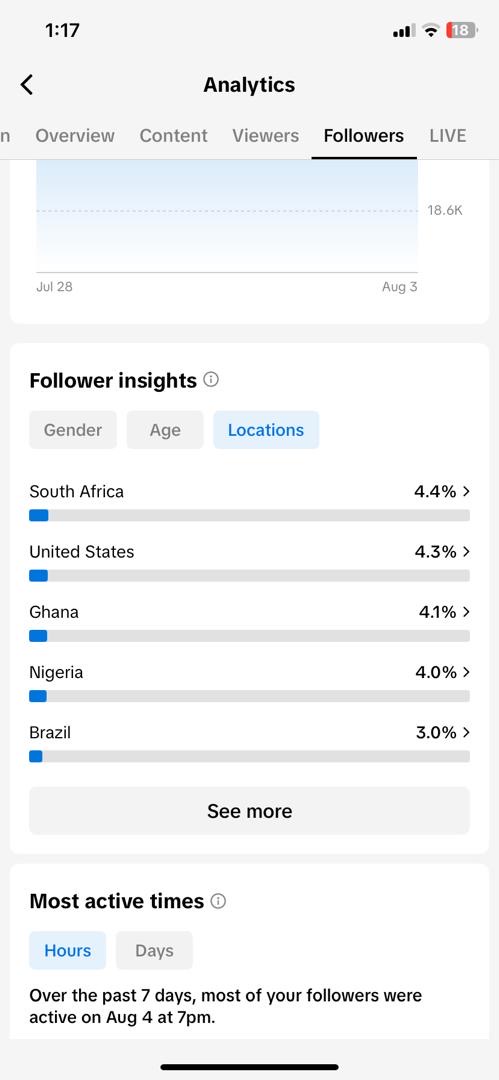Check the battery indicator in status bar
The height and width of the screenshot is (1080, 499).
pos(461,30)
